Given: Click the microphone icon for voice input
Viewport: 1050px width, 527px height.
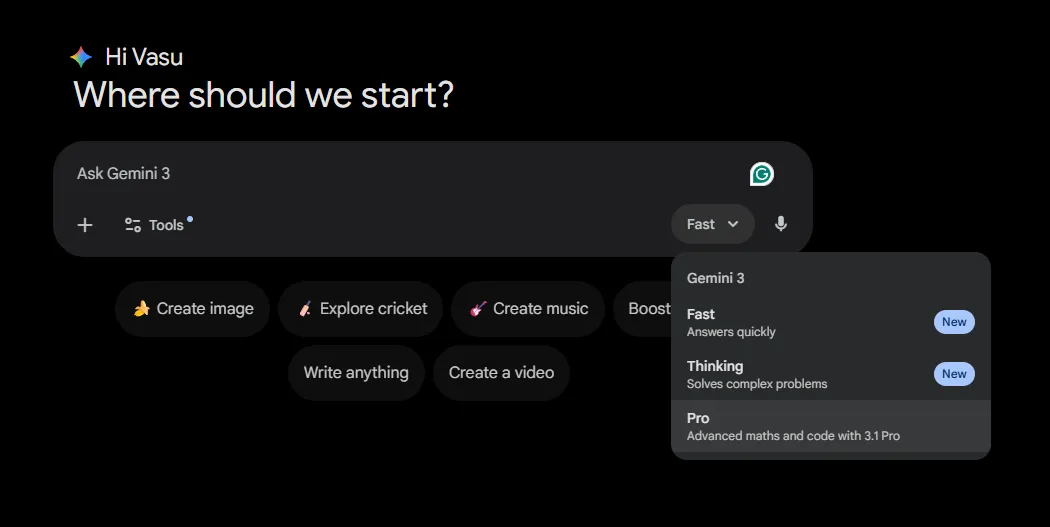Looking at the screenshot, I should point(781,224).
